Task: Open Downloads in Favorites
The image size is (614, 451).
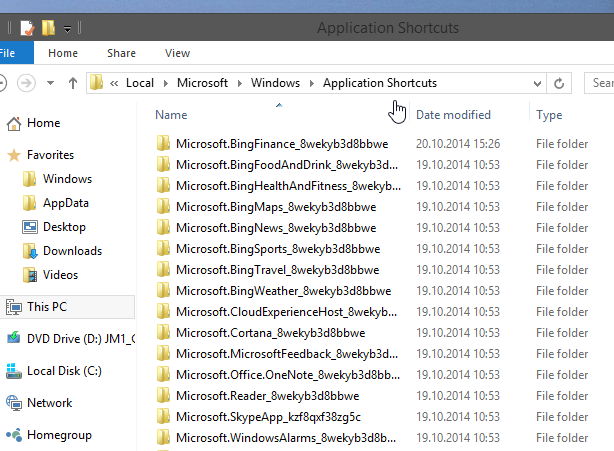Action: click(72, 251)
